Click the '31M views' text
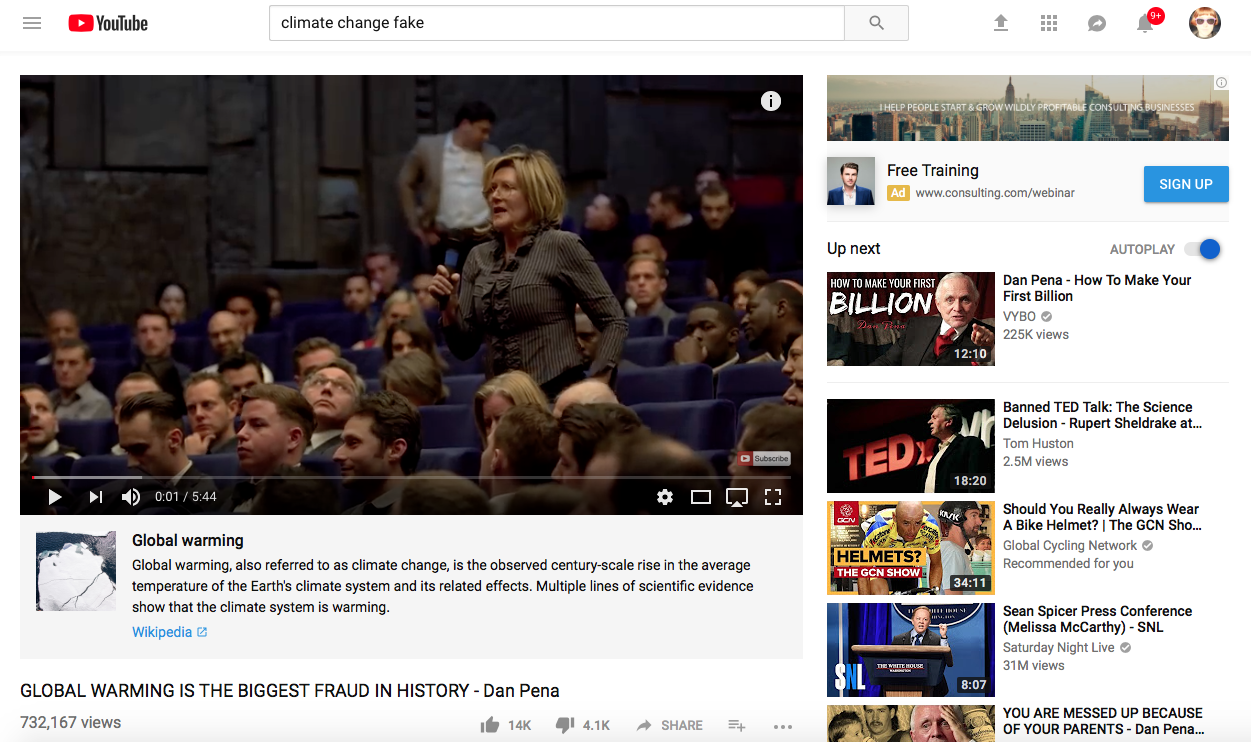The height and width of the screenshot is (742, 1251). [x=1034, y=665]
